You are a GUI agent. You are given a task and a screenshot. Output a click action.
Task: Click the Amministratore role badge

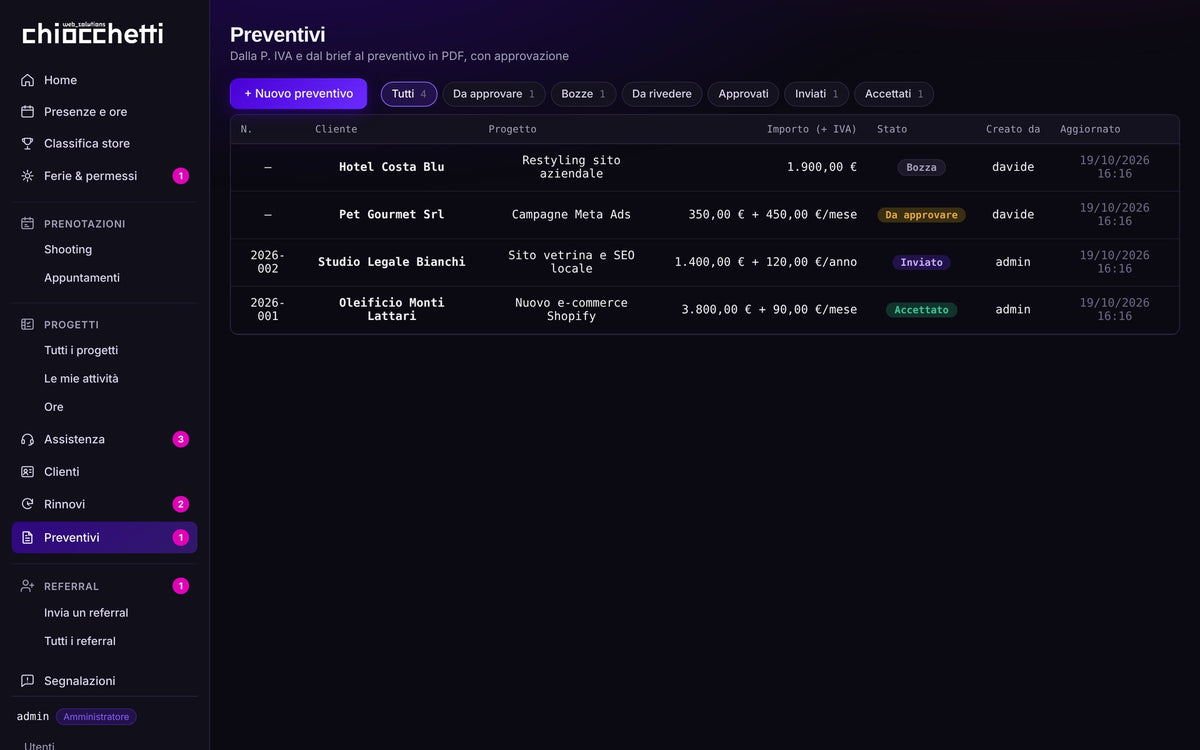coord(96,717)
